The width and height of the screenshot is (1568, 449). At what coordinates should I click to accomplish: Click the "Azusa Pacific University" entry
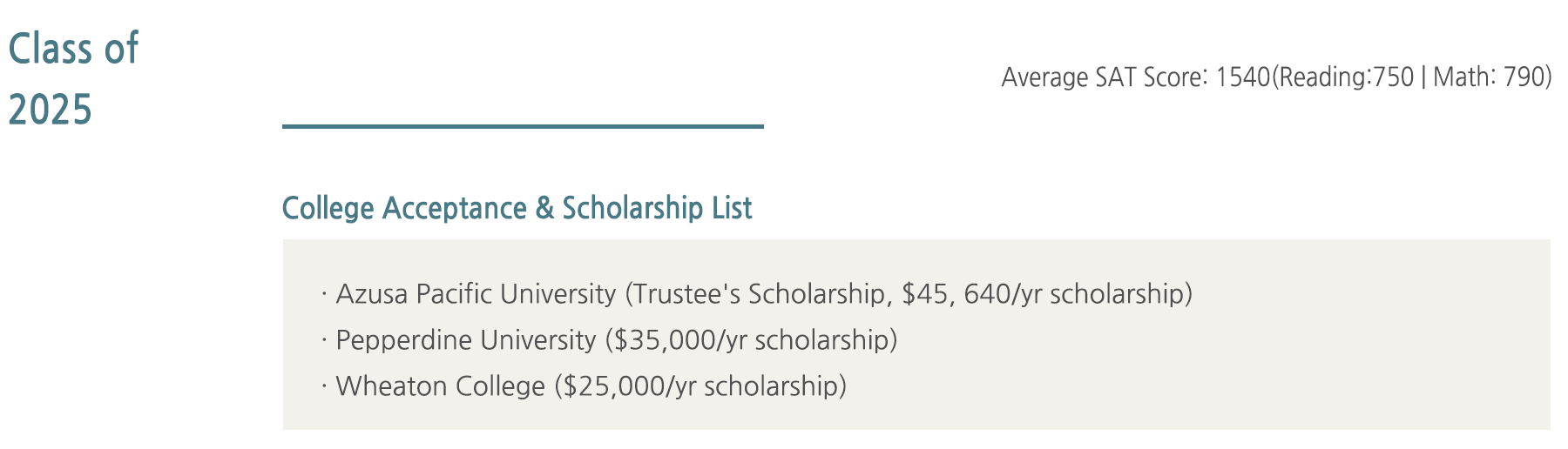[x=476, y=294]
